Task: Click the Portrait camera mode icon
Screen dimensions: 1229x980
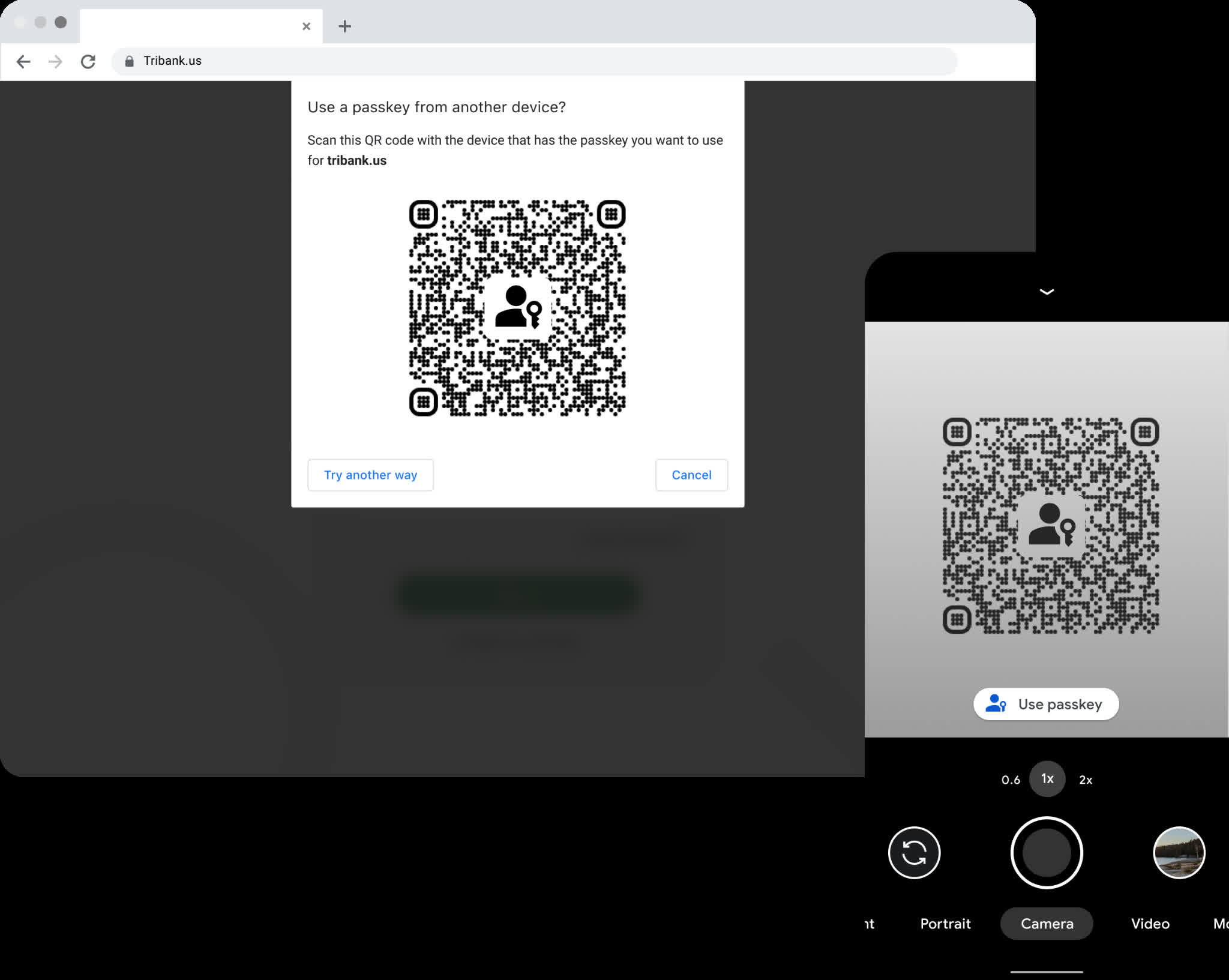Action: (x=945, y=923)
